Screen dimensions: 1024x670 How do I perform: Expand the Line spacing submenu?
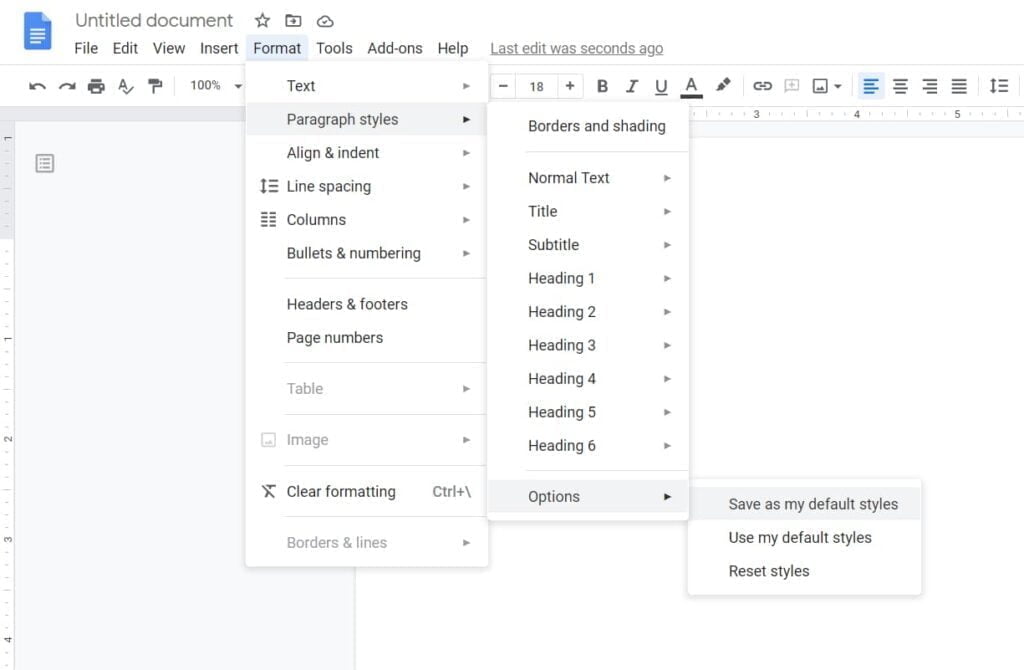point(366,186)
